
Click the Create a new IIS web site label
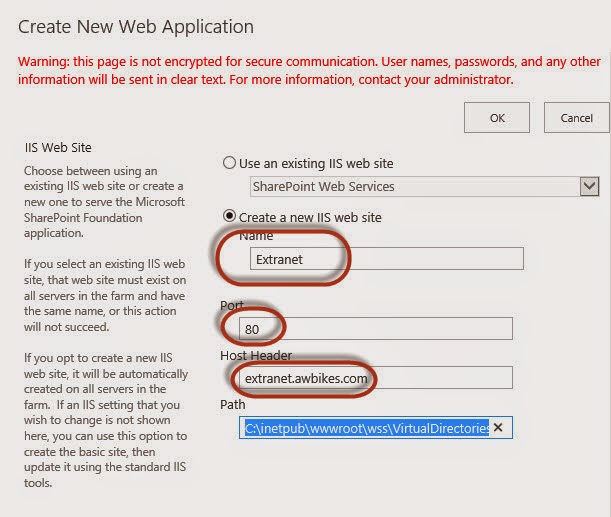tap(310, 217)
